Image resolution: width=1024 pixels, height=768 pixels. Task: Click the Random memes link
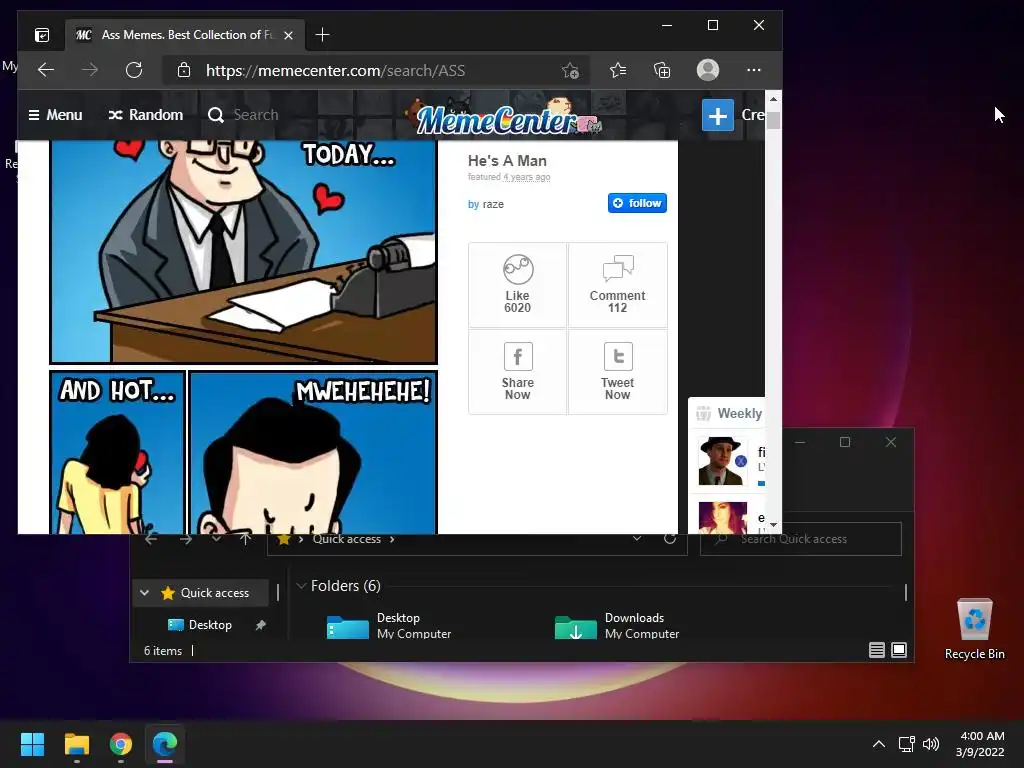point(146,115)
